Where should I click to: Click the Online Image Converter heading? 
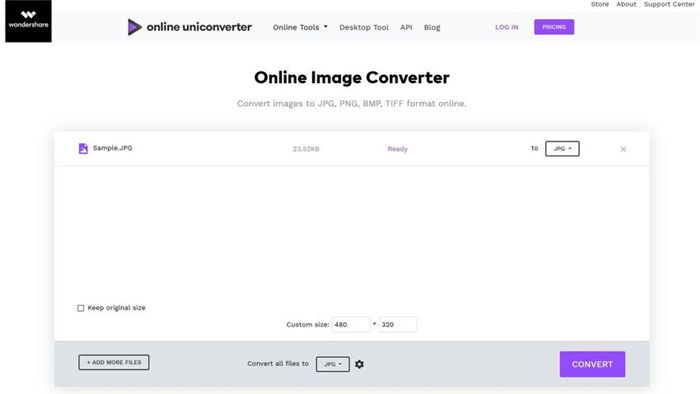pos(352,78)
